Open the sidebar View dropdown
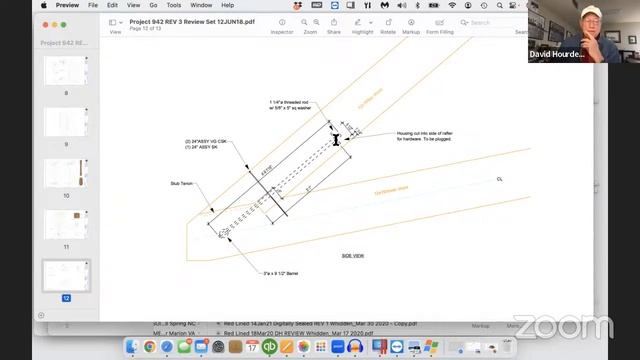 pyautogui.click(x=116, y=22)
